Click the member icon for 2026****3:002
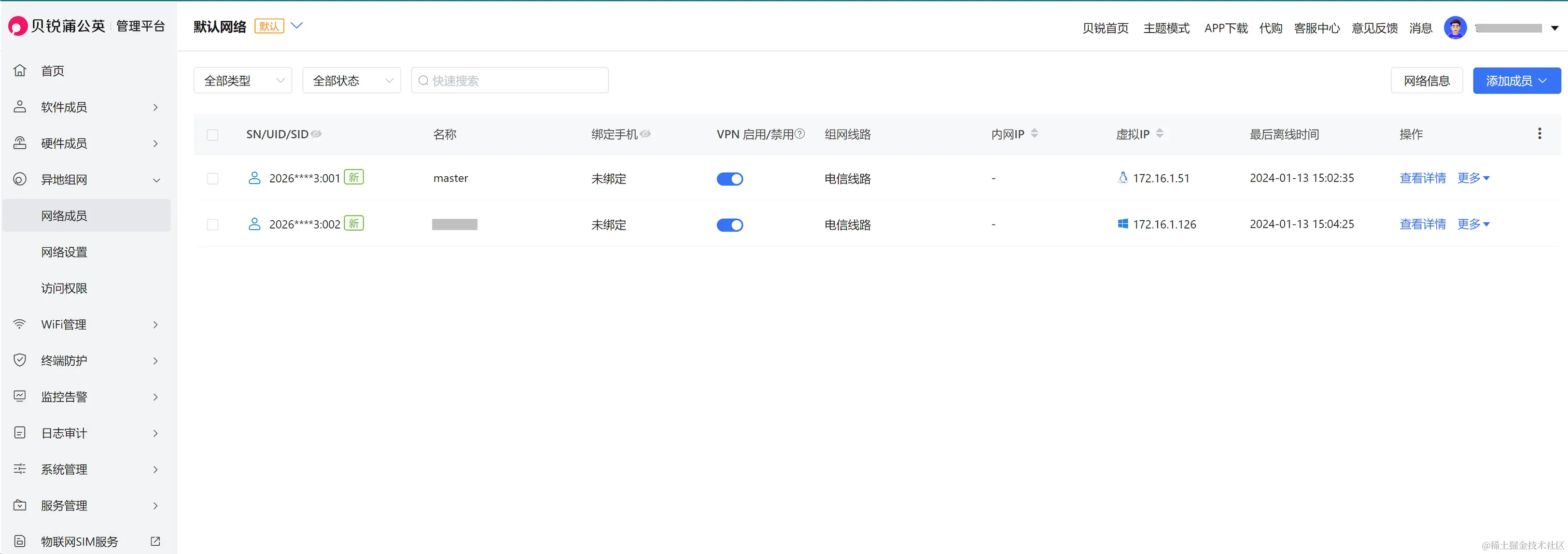The image size is (1568, 554). (255, 224)
